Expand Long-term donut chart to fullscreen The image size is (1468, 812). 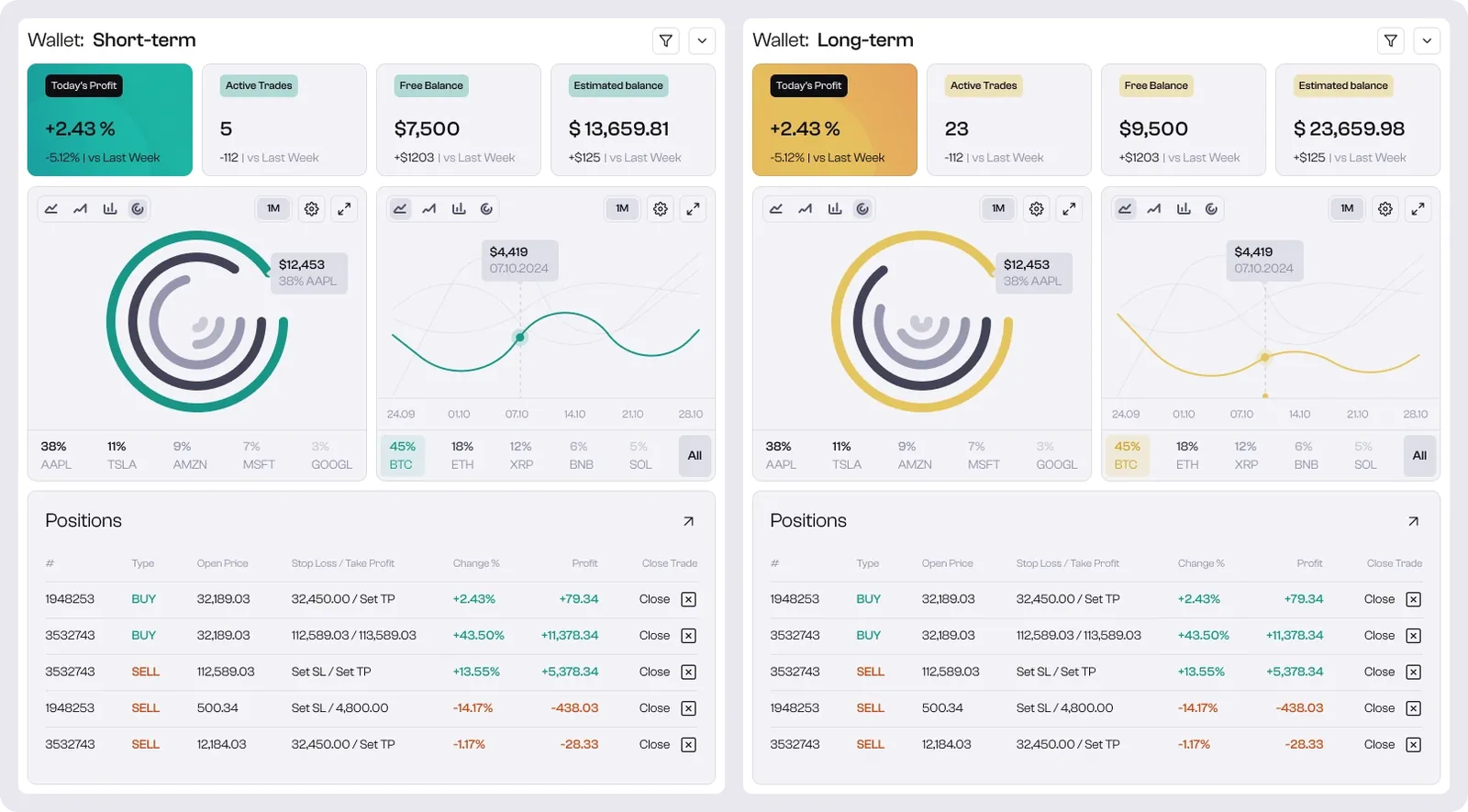pyautogui.click(x=1069, y=209)
